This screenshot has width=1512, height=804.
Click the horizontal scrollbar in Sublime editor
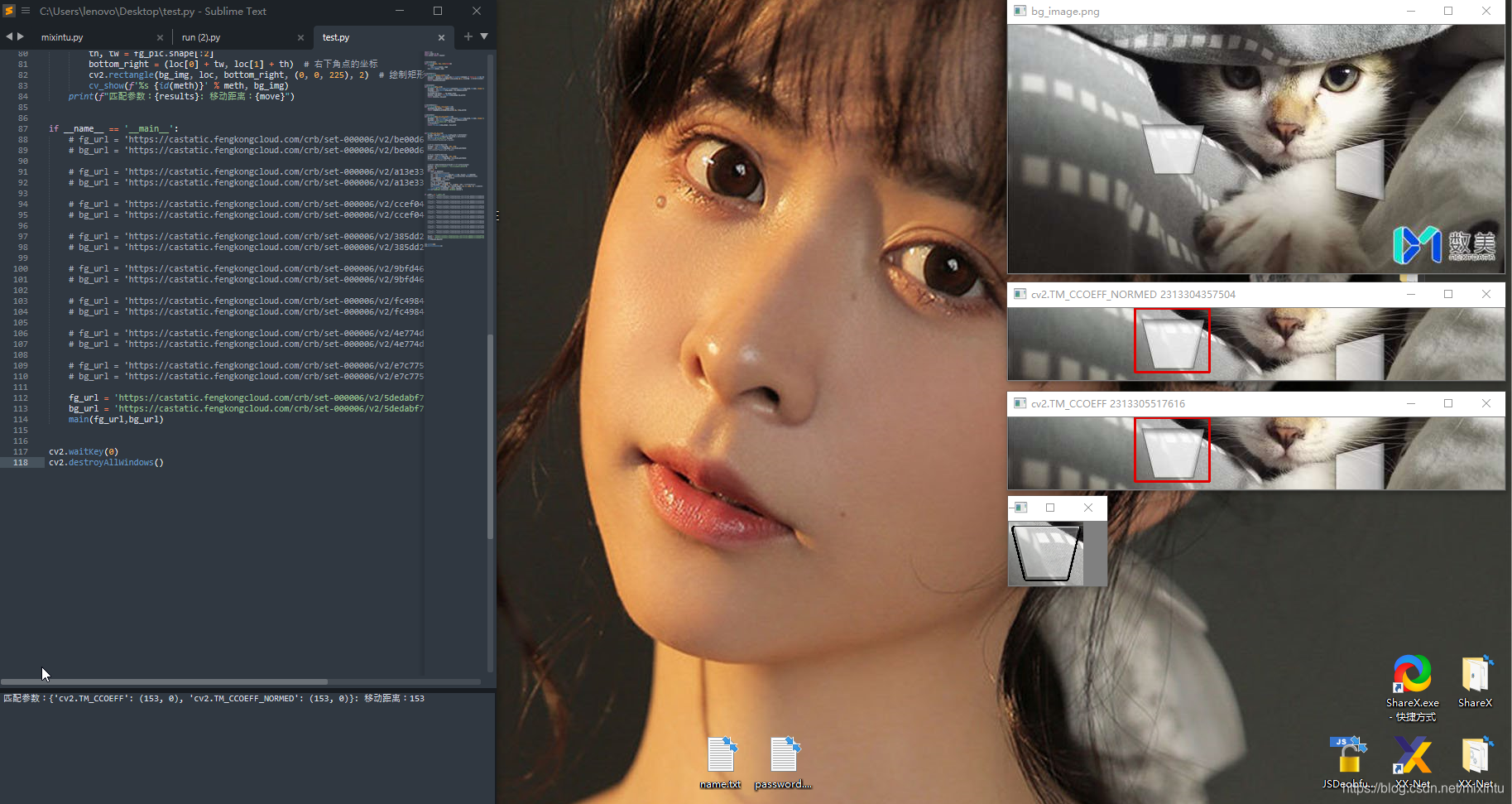164,682
